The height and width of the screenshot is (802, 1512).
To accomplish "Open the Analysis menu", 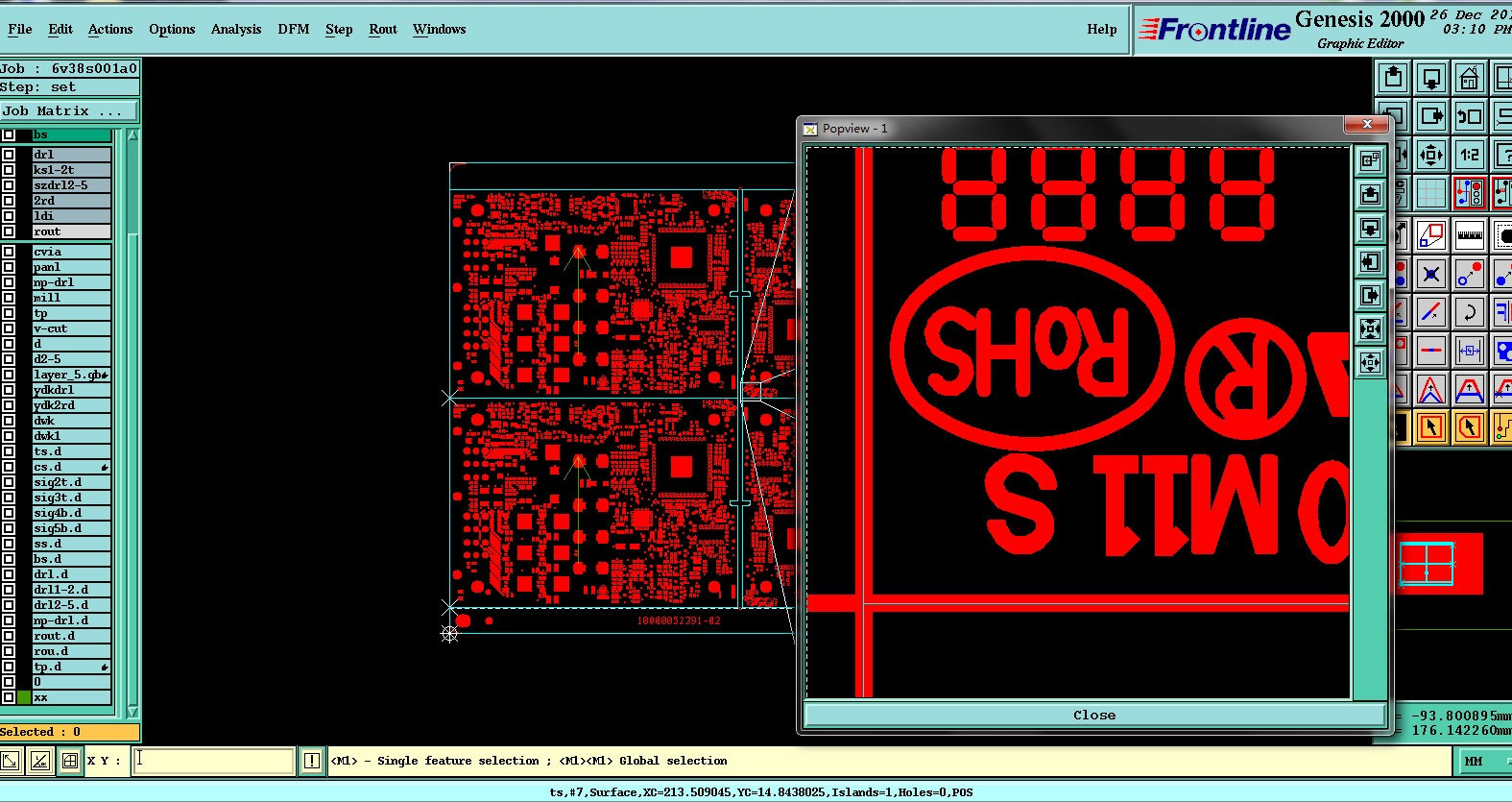I will pos(236,29).
